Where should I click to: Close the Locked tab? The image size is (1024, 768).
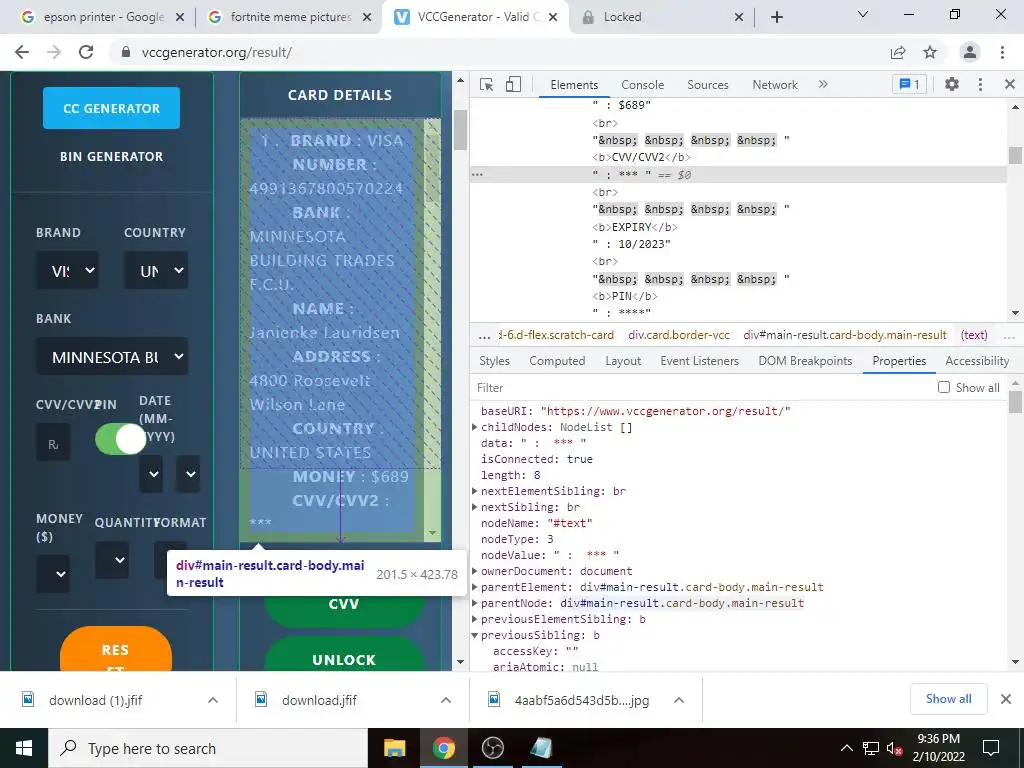[739, 17]
